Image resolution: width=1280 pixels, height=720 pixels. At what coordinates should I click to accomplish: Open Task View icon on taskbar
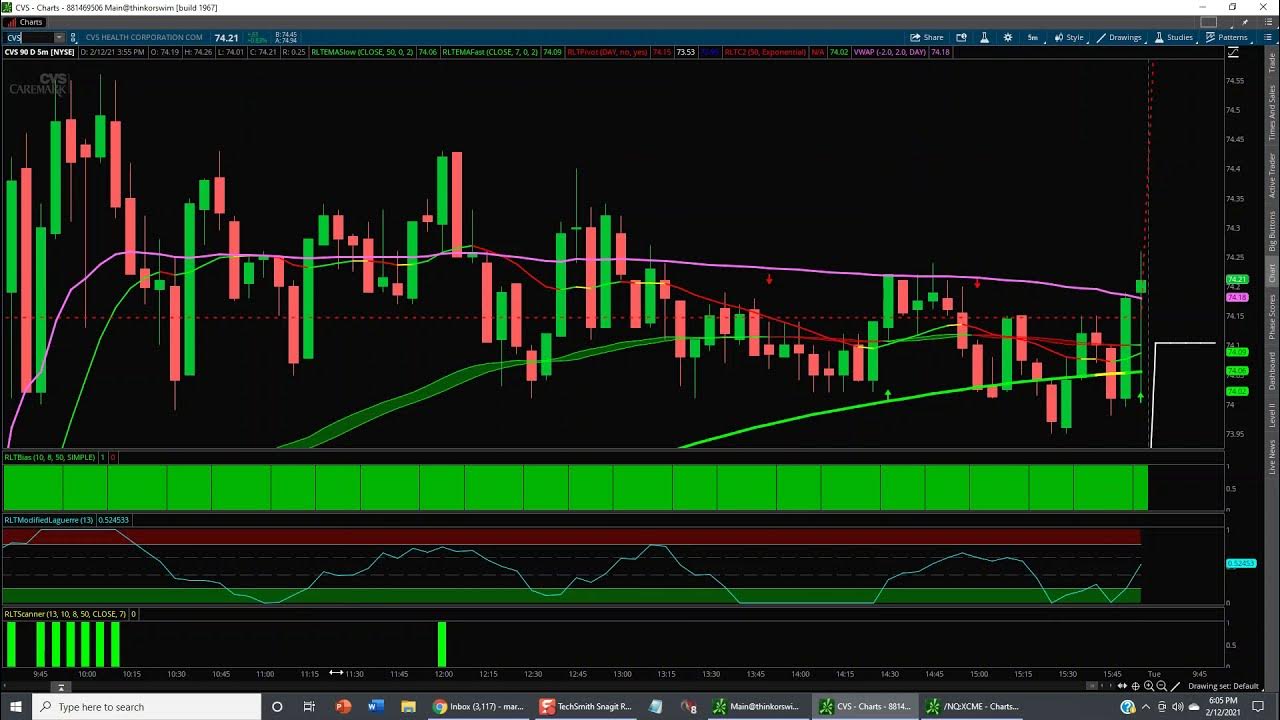click(309, 706)
